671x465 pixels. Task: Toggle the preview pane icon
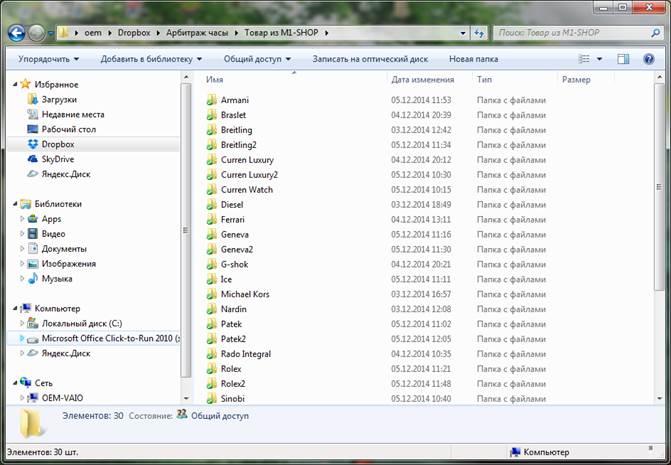[x=623, y=59]
